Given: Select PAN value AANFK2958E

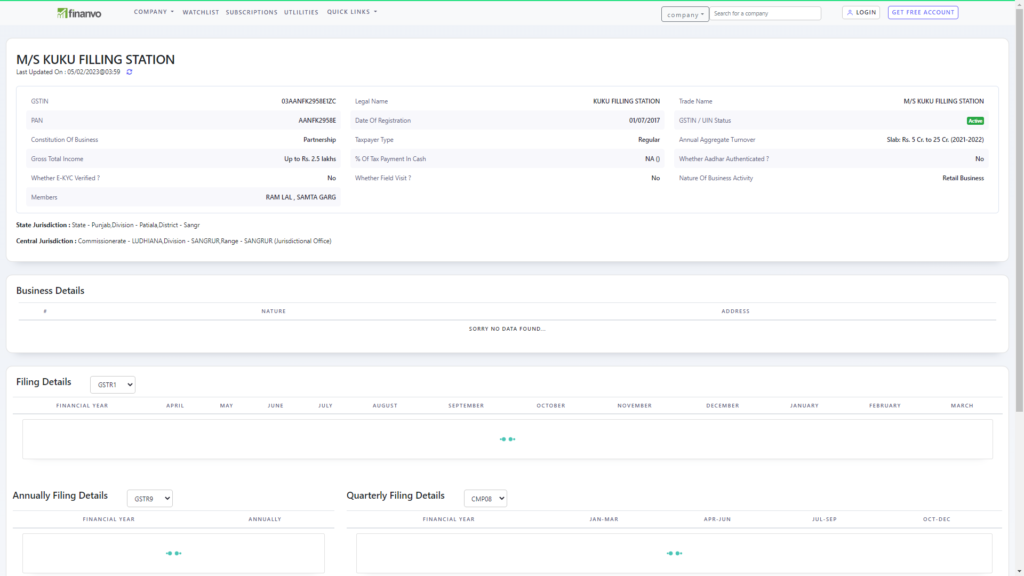Looking at the screenshot, I should pos(317,121).
